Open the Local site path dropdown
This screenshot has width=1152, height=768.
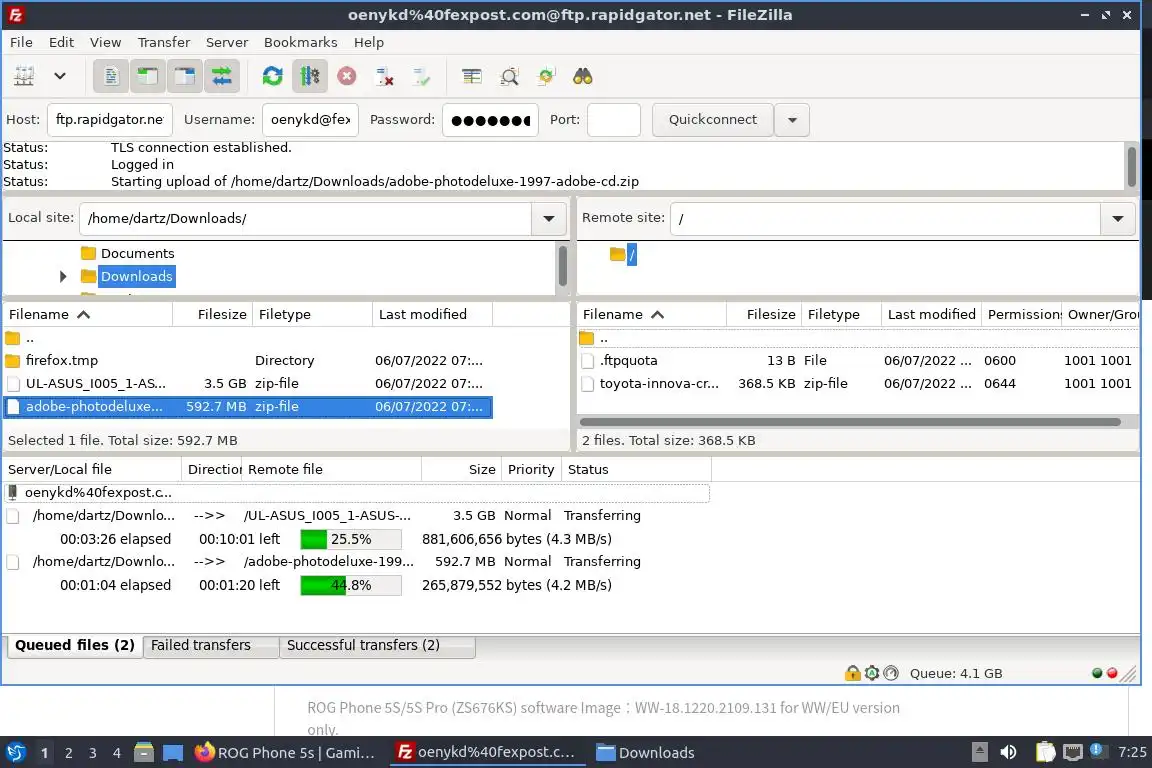[549, 218]
